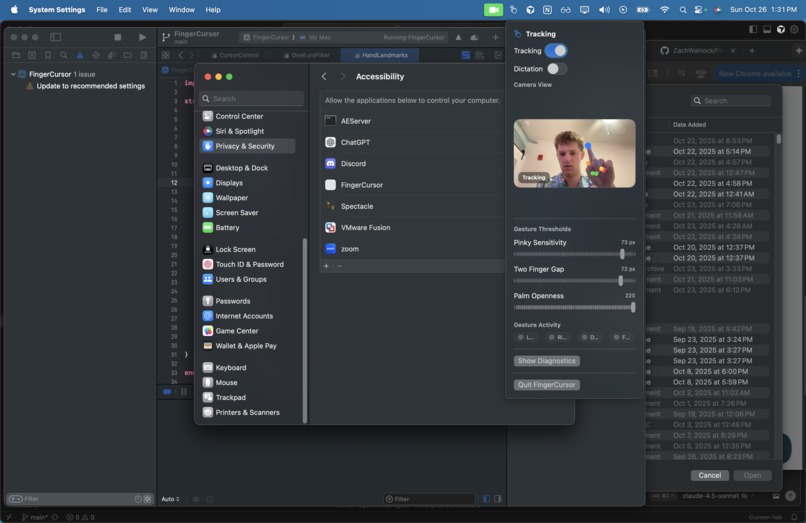Select the VMware Fusion row in Accessibility list

pos(411,227)
